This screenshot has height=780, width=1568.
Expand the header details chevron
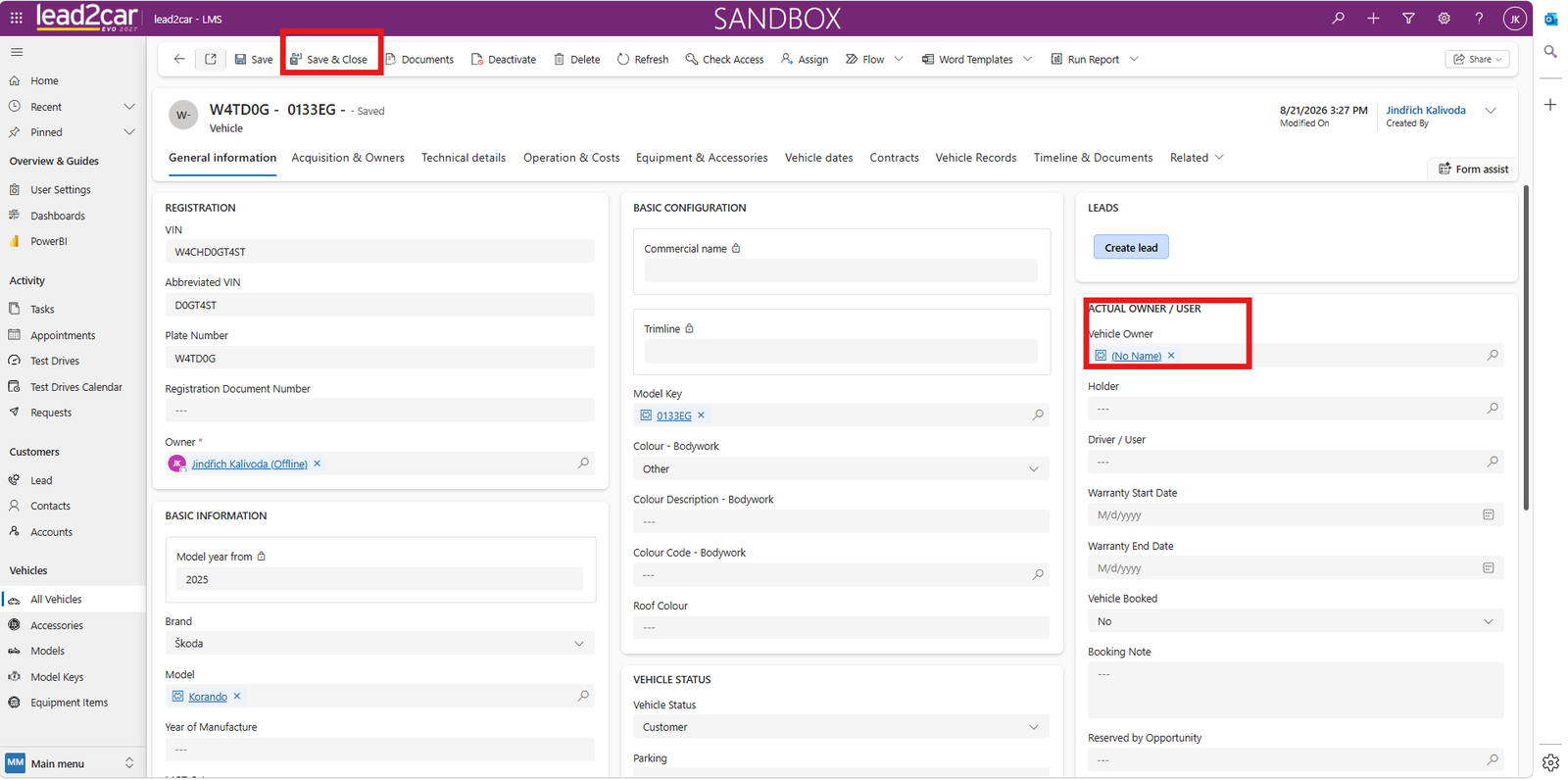coord(1491,111)
